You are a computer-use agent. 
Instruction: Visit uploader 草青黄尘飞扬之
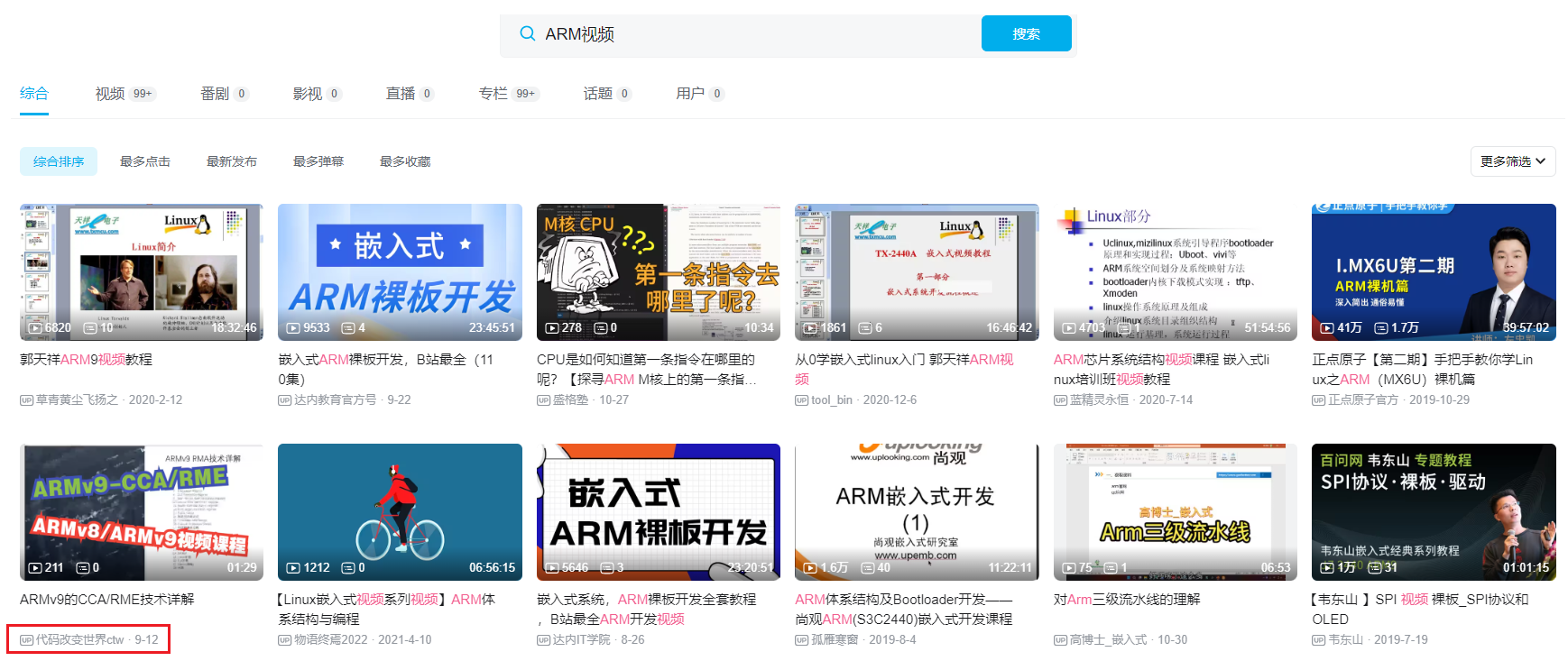77,399
